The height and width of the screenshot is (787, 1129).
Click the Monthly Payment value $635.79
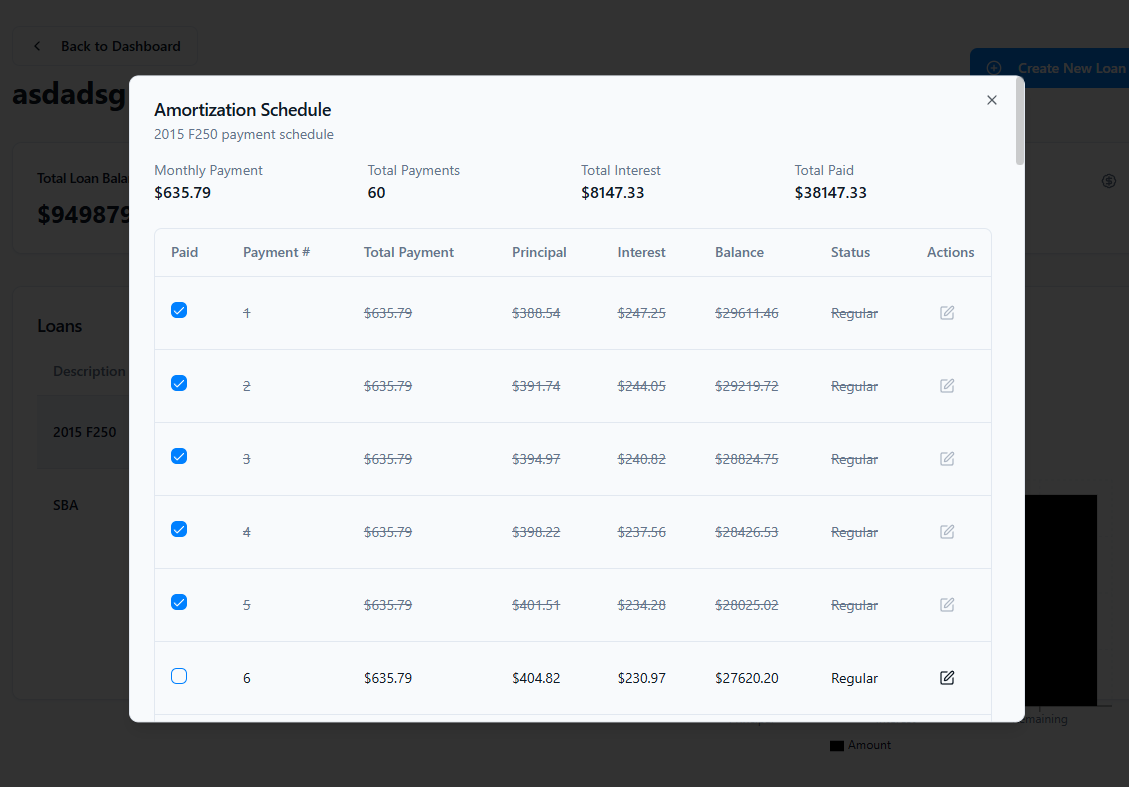pos(182,193)
